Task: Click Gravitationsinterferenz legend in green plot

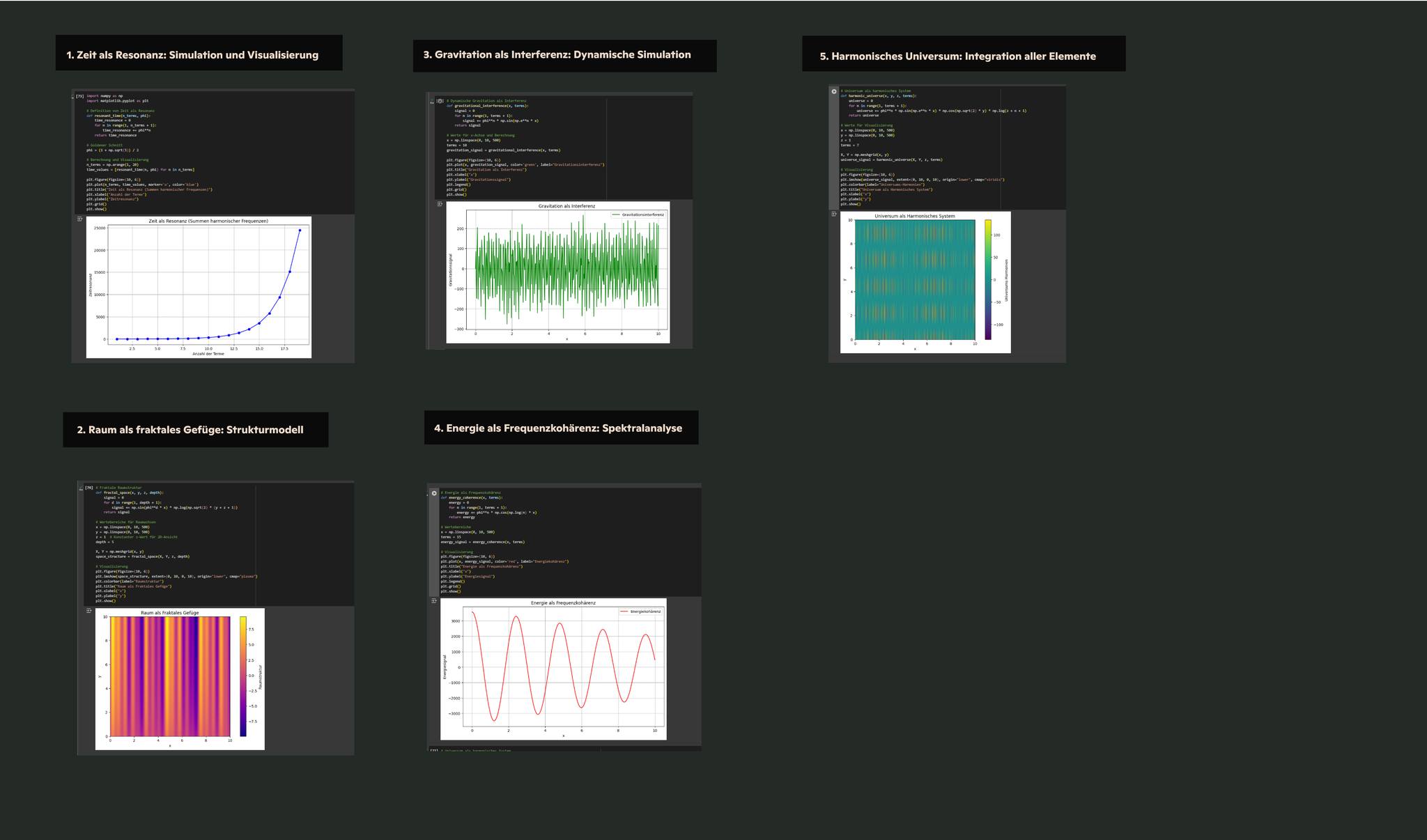Action: (x=638, y=215)
